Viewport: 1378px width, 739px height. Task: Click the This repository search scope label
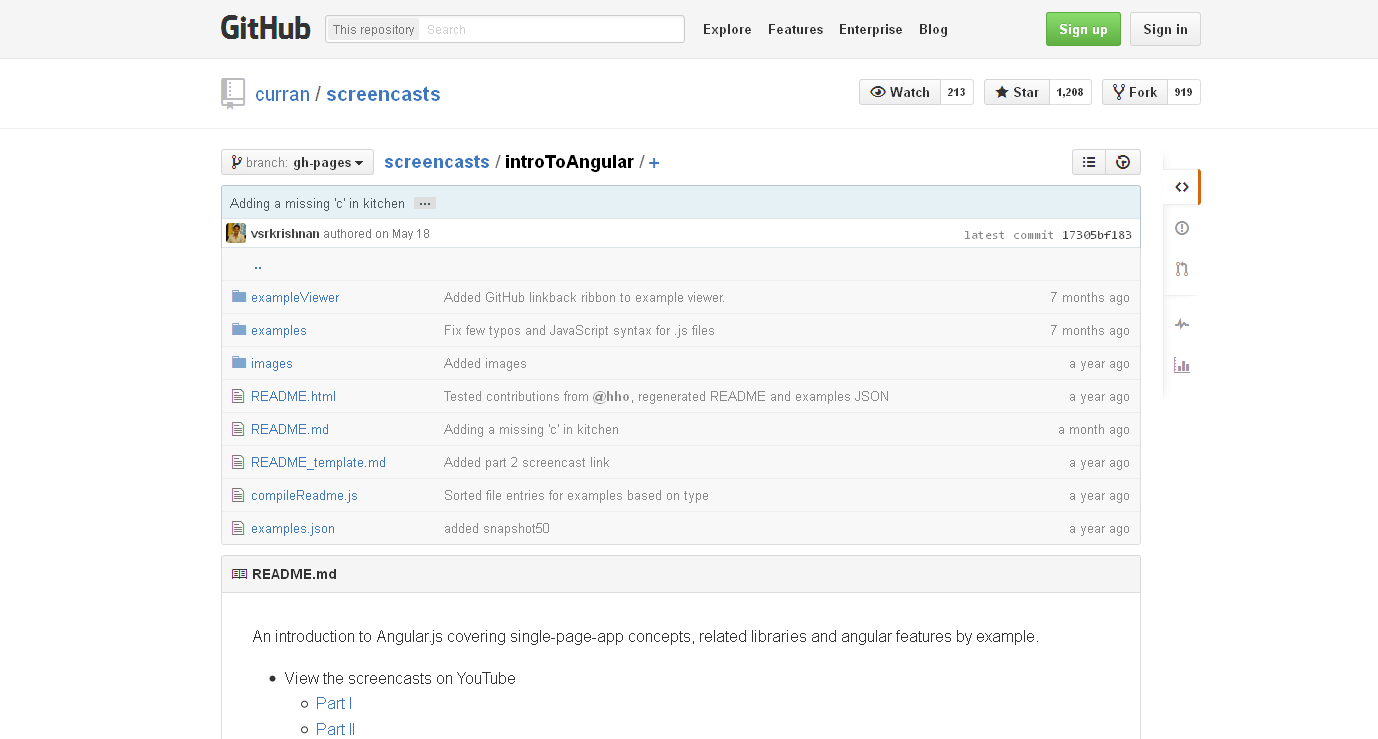click(373, 29)
